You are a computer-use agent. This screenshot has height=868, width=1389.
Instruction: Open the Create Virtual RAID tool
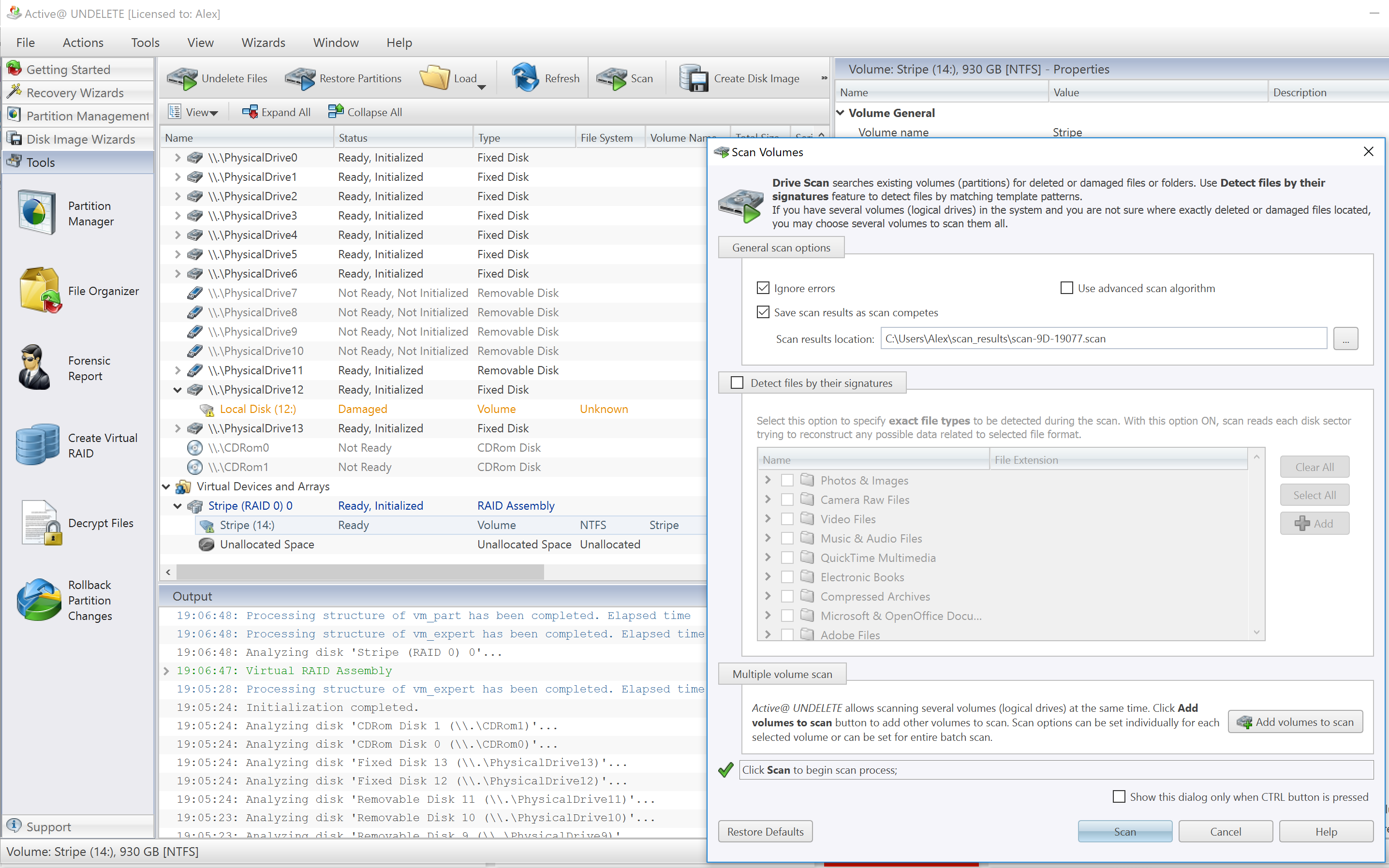(x=77, y=445)
